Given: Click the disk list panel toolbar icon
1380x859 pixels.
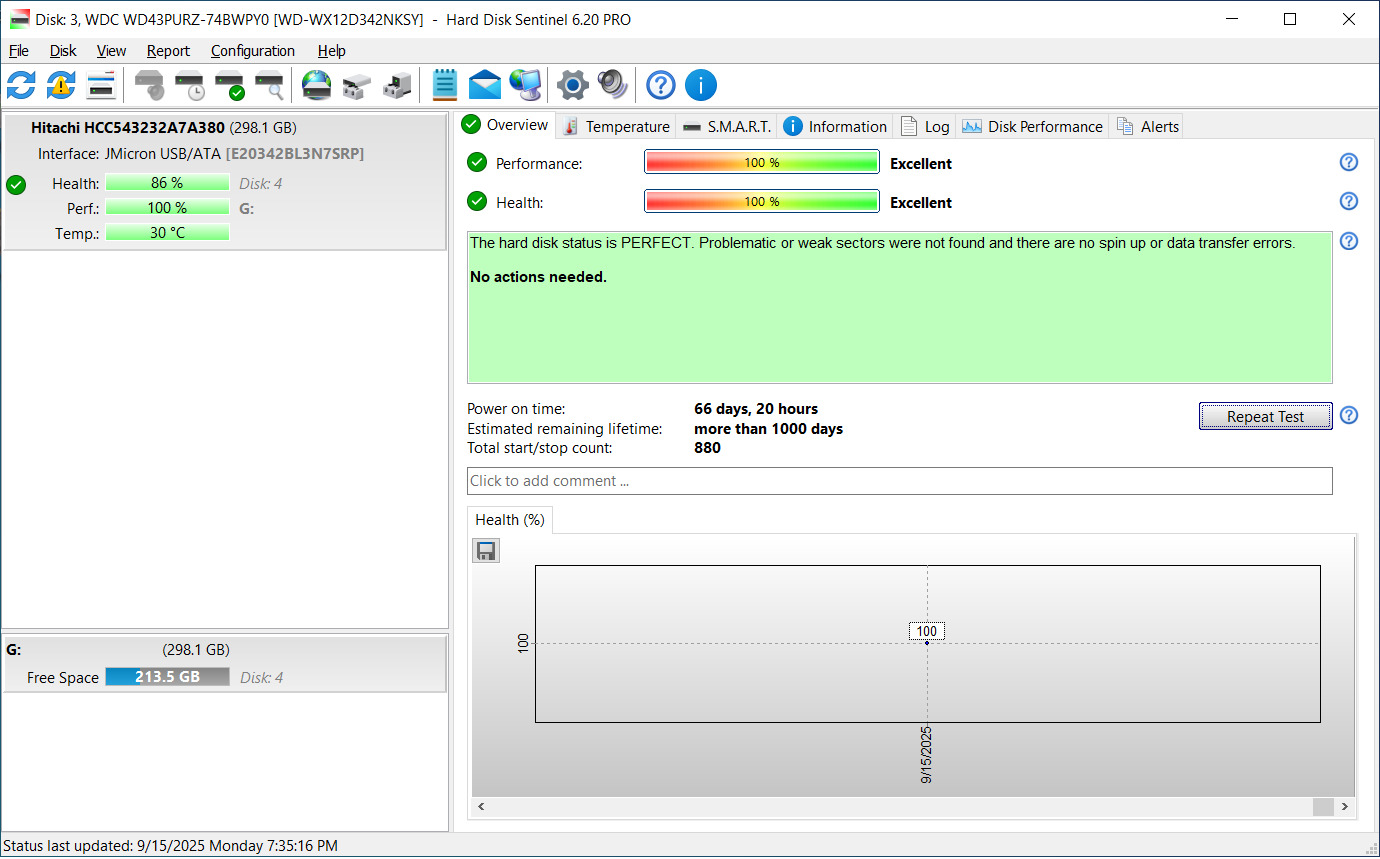Looking at the screenshot, I should [101, 85].
